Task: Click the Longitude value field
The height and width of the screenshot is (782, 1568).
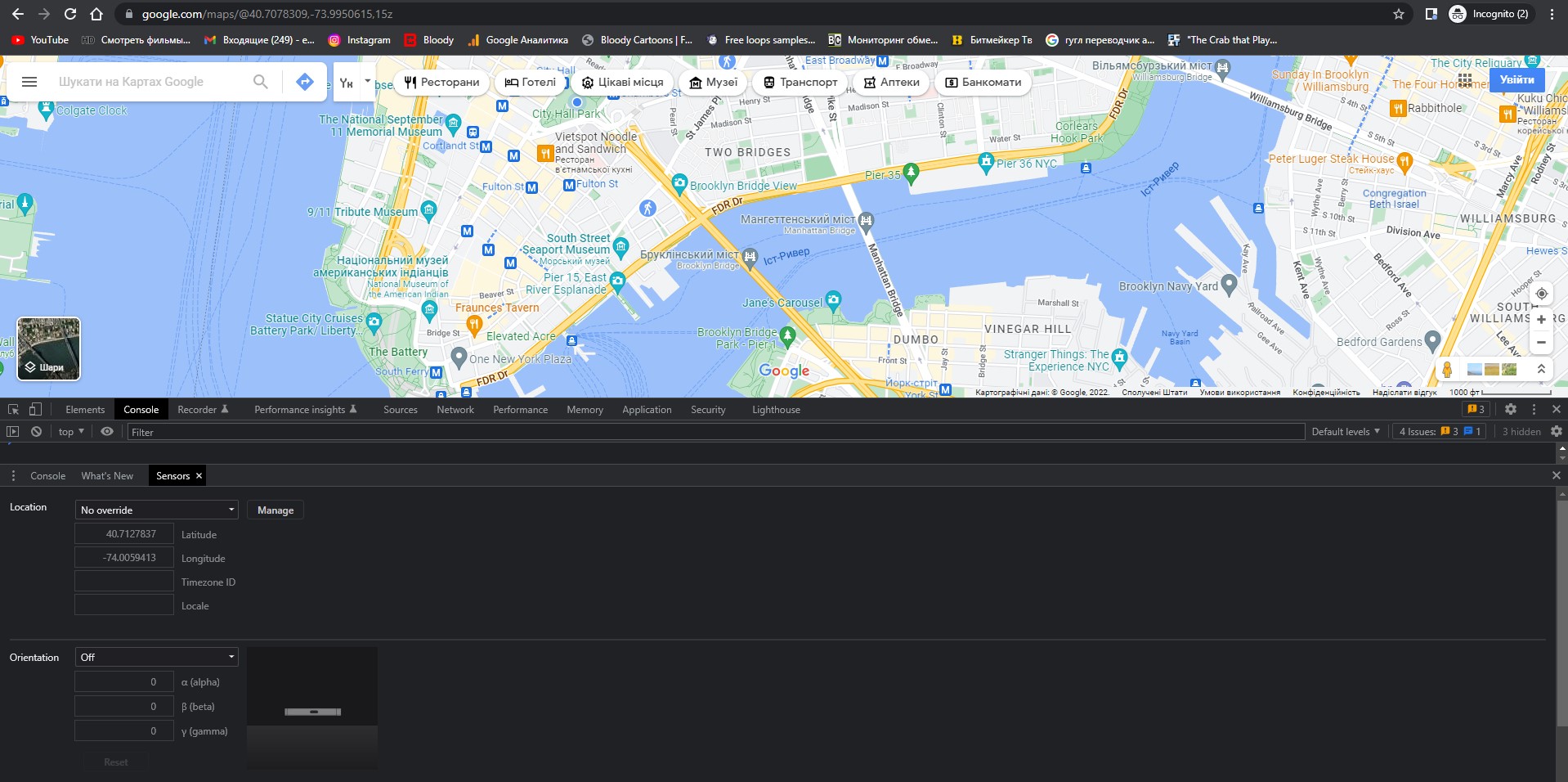Action: click(124, 558)
